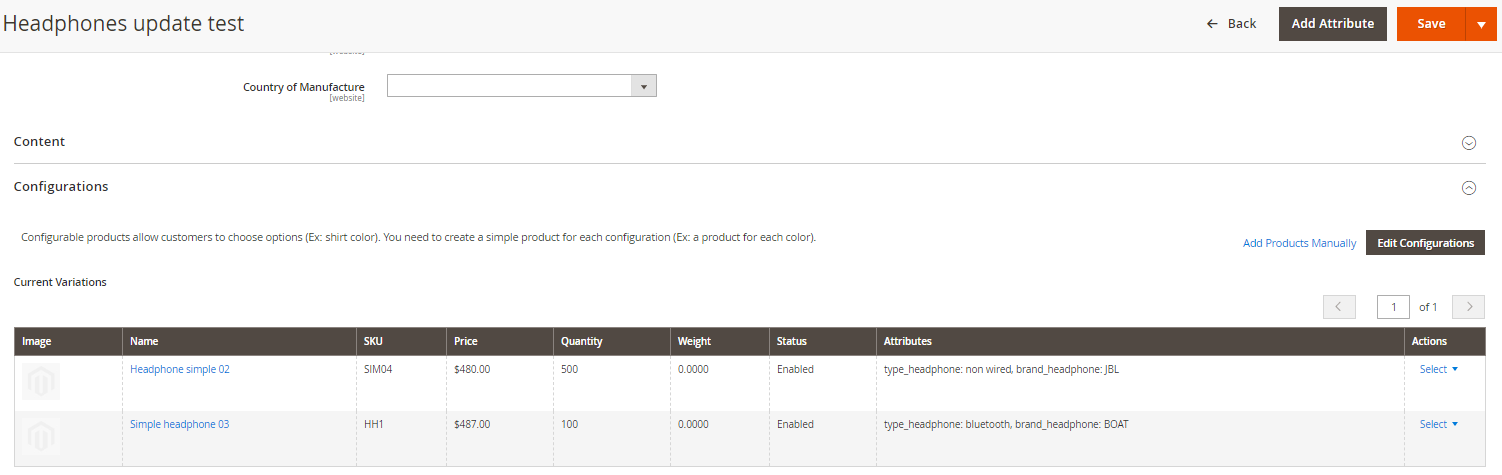
Task: Click the Configurations section header
Action: coord(61,187)
